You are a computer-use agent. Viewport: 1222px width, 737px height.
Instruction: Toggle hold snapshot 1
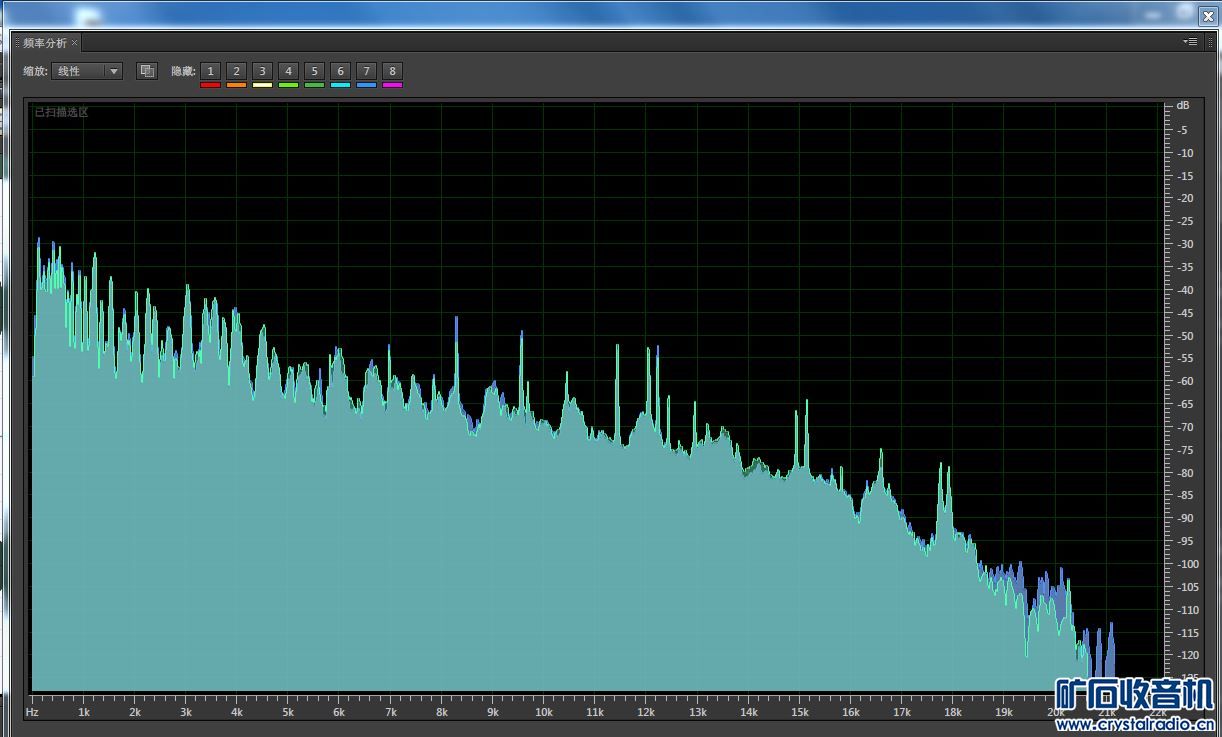coord(210,71)
